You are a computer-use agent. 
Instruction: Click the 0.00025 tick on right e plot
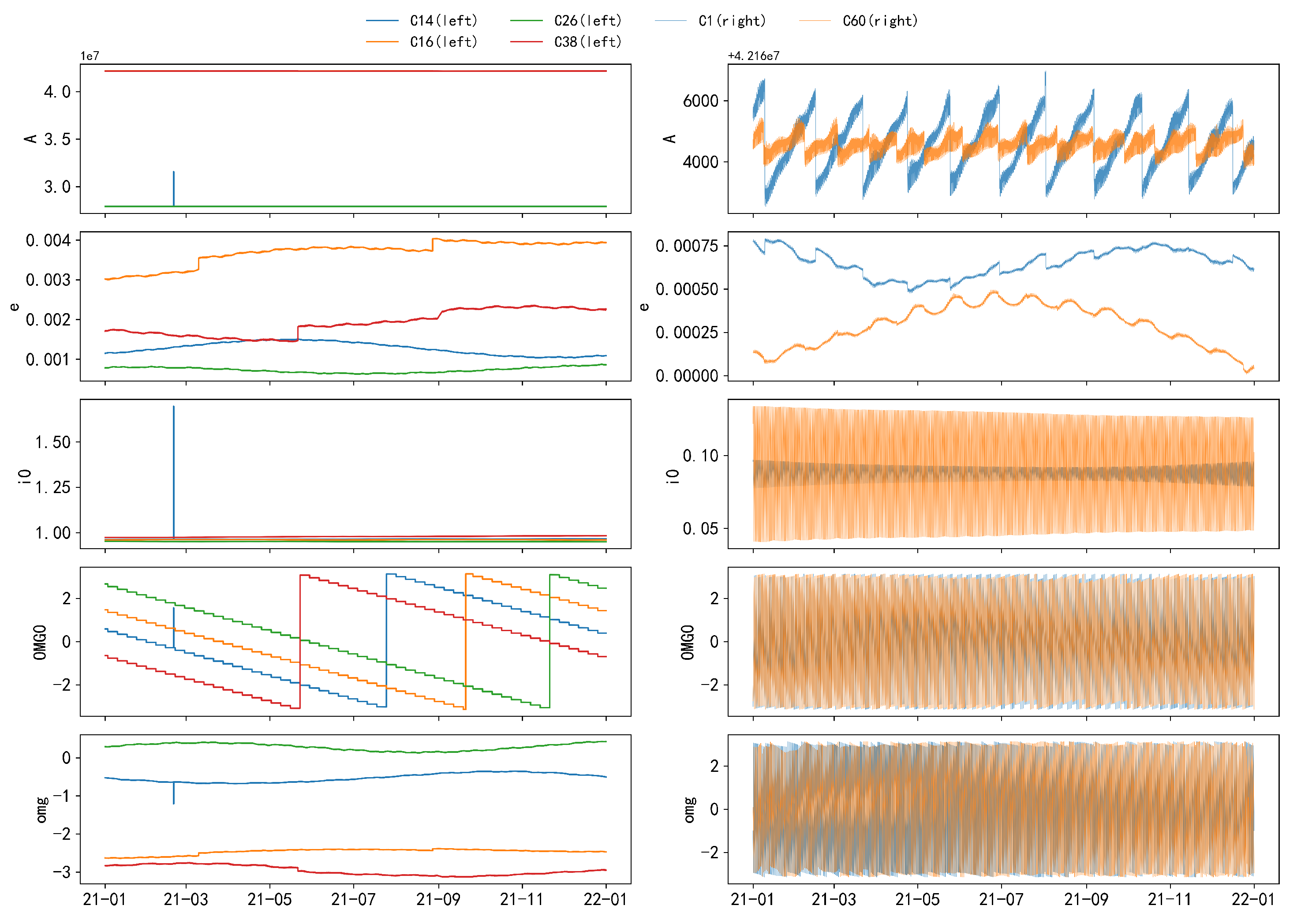687,332
